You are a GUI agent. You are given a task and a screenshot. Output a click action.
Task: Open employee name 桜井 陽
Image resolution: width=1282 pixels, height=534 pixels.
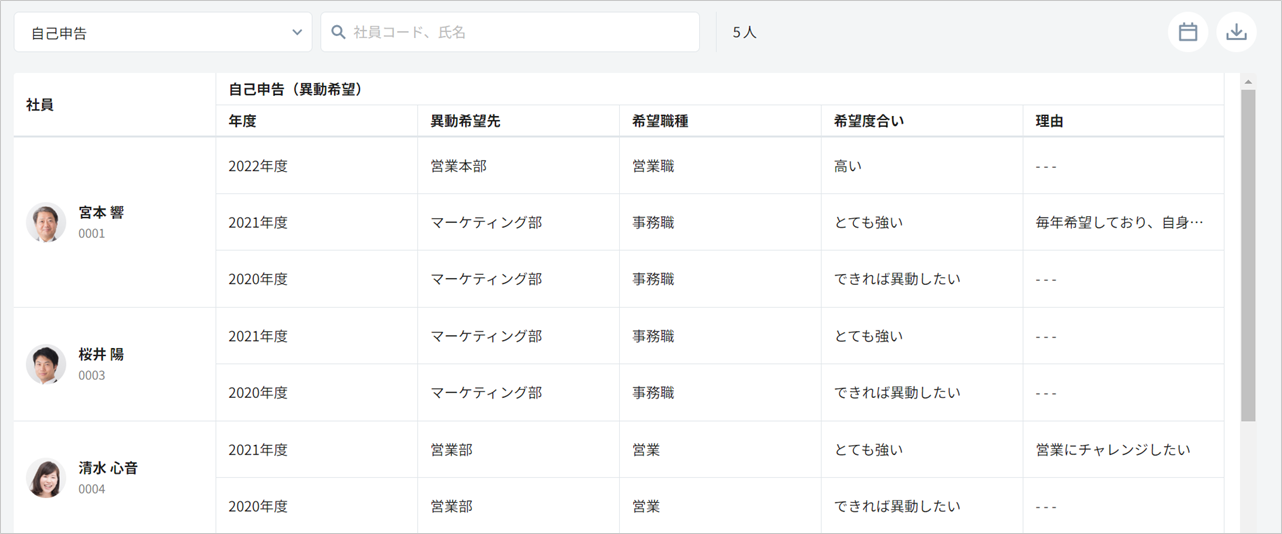pyautogui.click(x=101, y=355)
